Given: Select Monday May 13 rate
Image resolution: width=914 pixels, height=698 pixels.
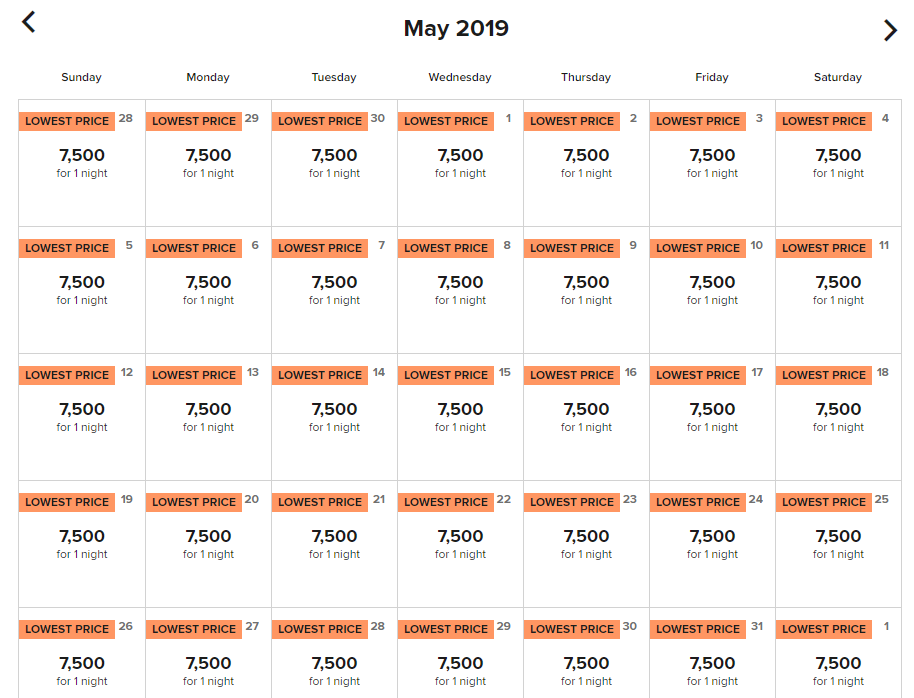Looking at the screenshot, I should click(x=208, y=417).
